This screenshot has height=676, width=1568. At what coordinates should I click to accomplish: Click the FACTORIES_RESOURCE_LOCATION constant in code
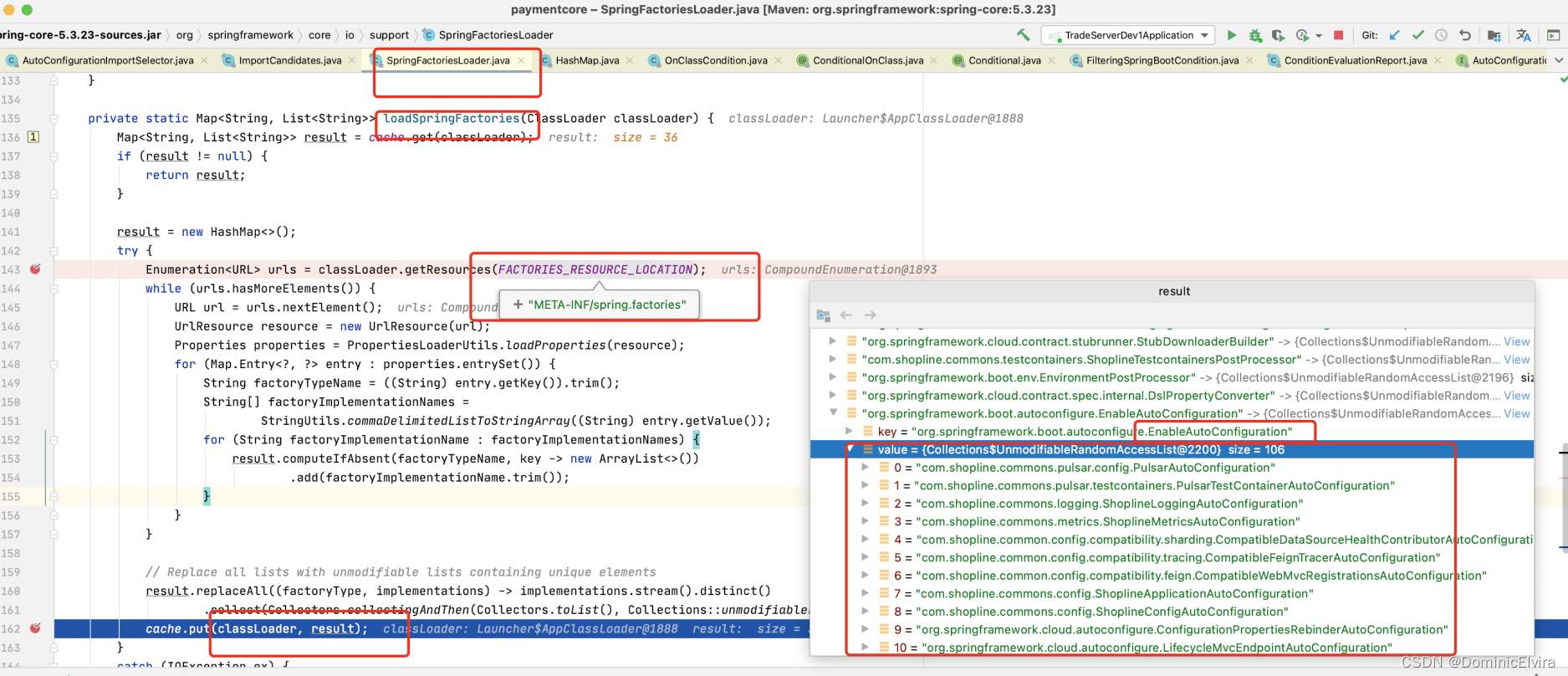(x=595, y=269)
